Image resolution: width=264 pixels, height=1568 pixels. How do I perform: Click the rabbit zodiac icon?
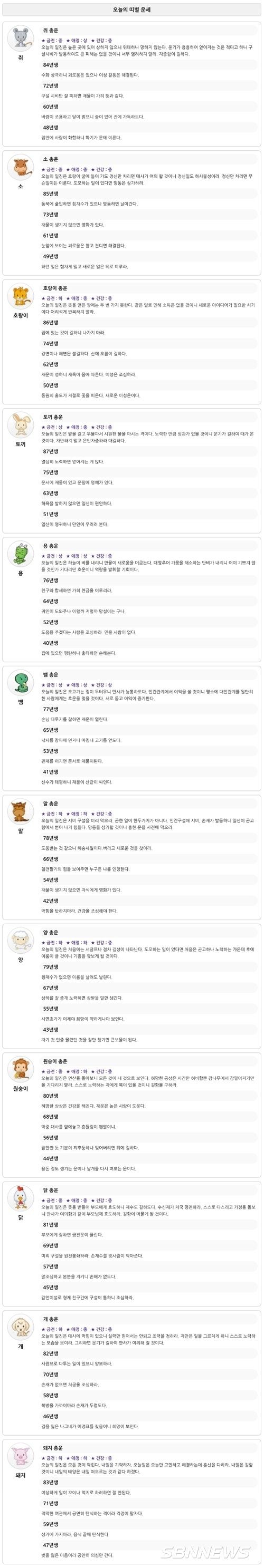20,425
